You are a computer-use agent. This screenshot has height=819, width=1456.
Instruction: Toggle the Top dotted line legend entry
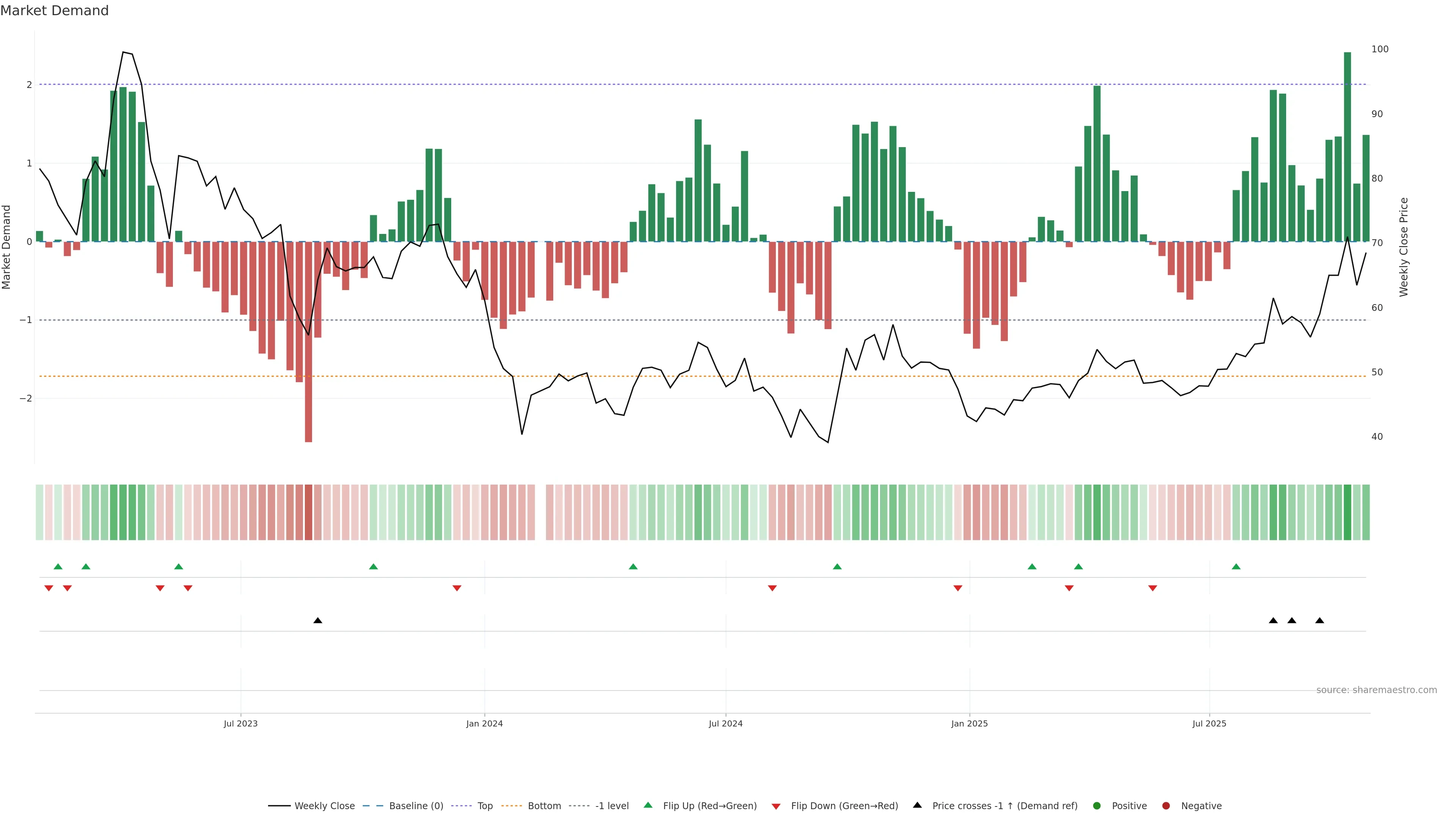[x=485, y=806]
